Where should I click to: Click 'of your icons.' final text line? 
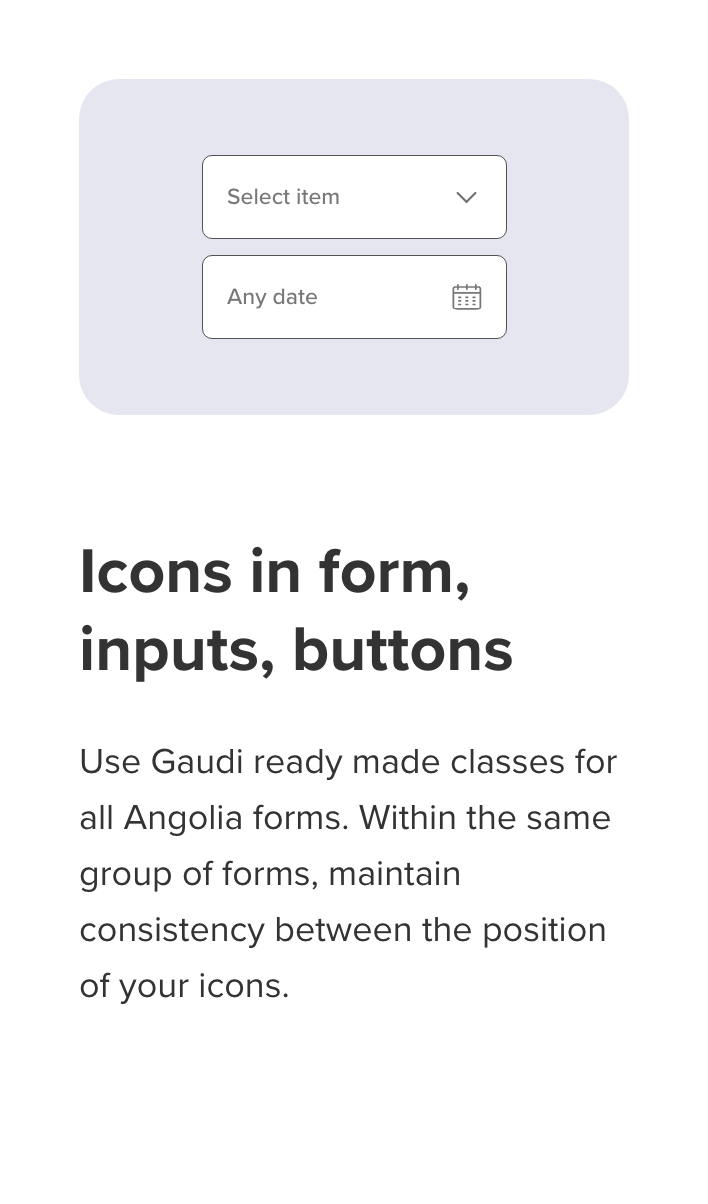pyautogui.click(x=184, y=986)
